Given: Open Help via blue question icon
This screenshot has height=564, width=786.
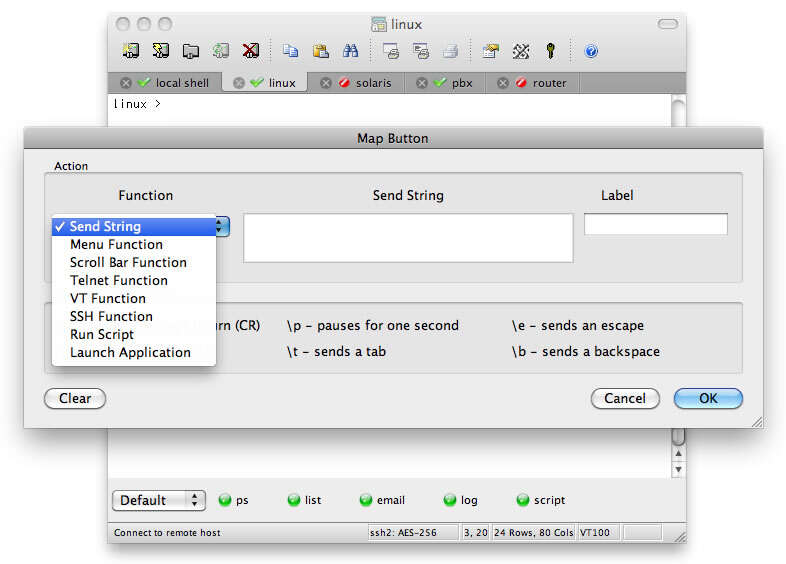Looking at the screenshot, I should (591, 51).
